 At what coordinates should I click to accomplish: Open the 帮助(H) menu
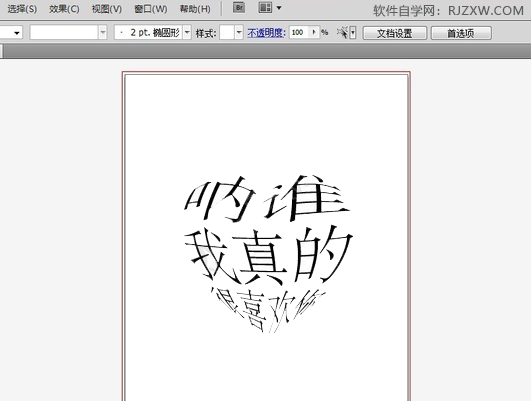[x=195, y=8]
